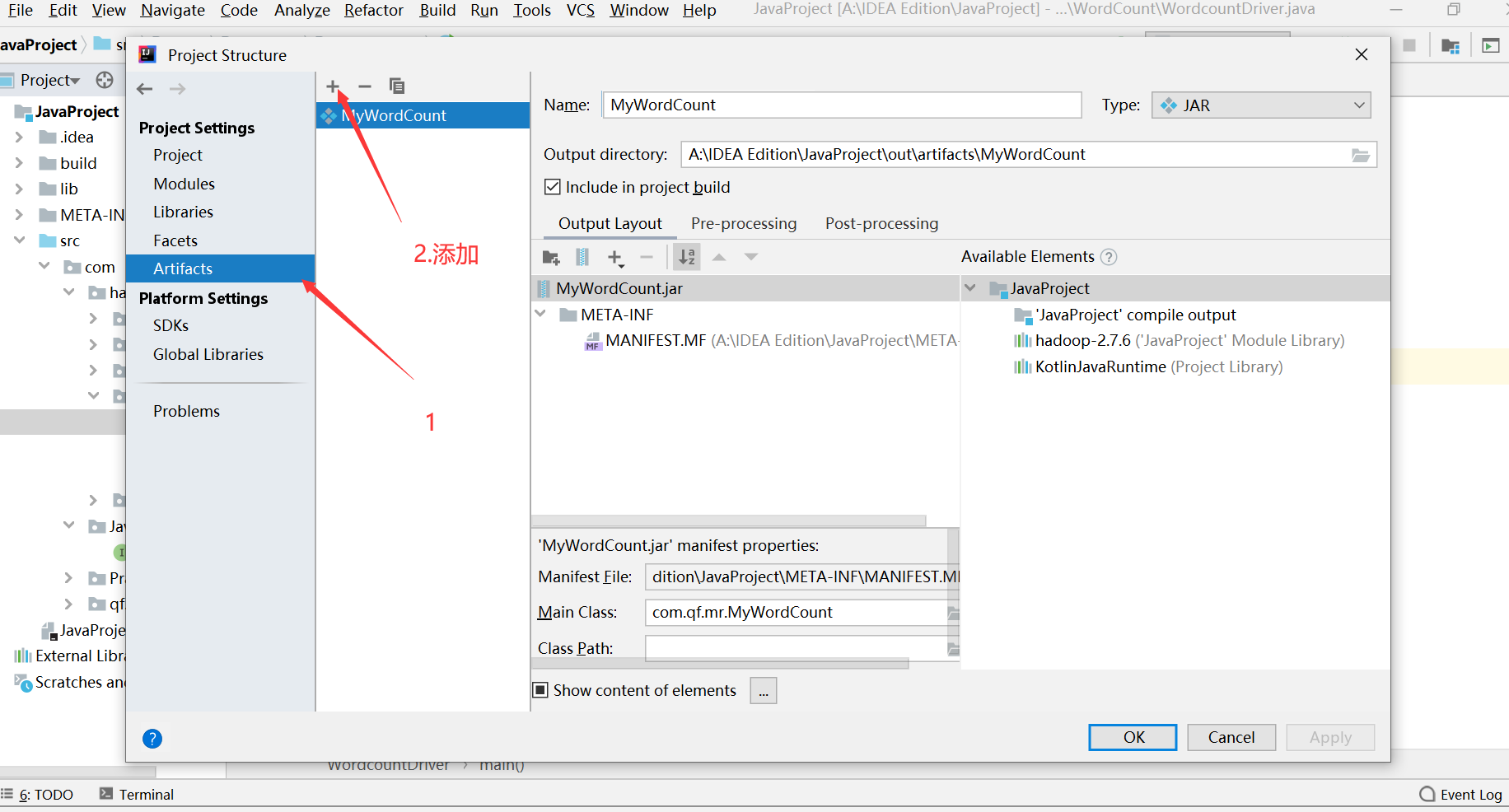This screenshot has height=812, width=1509.
Task: Open the Analyze menu
Action: click(302, 10)
